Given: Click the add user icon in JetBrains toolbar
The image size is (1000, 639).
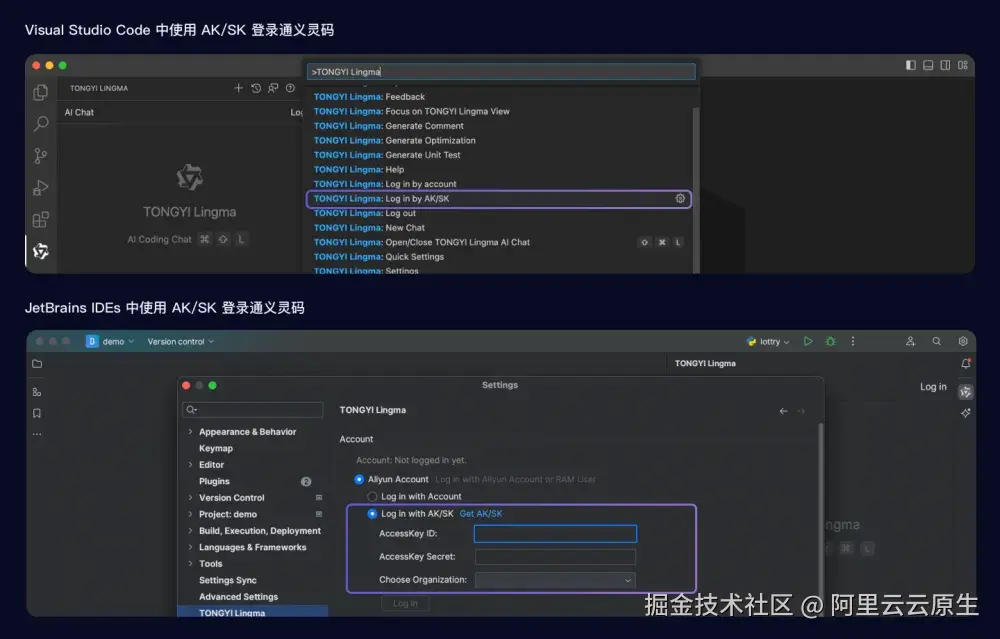Looking at the screenshot, I should coord(911,341).
